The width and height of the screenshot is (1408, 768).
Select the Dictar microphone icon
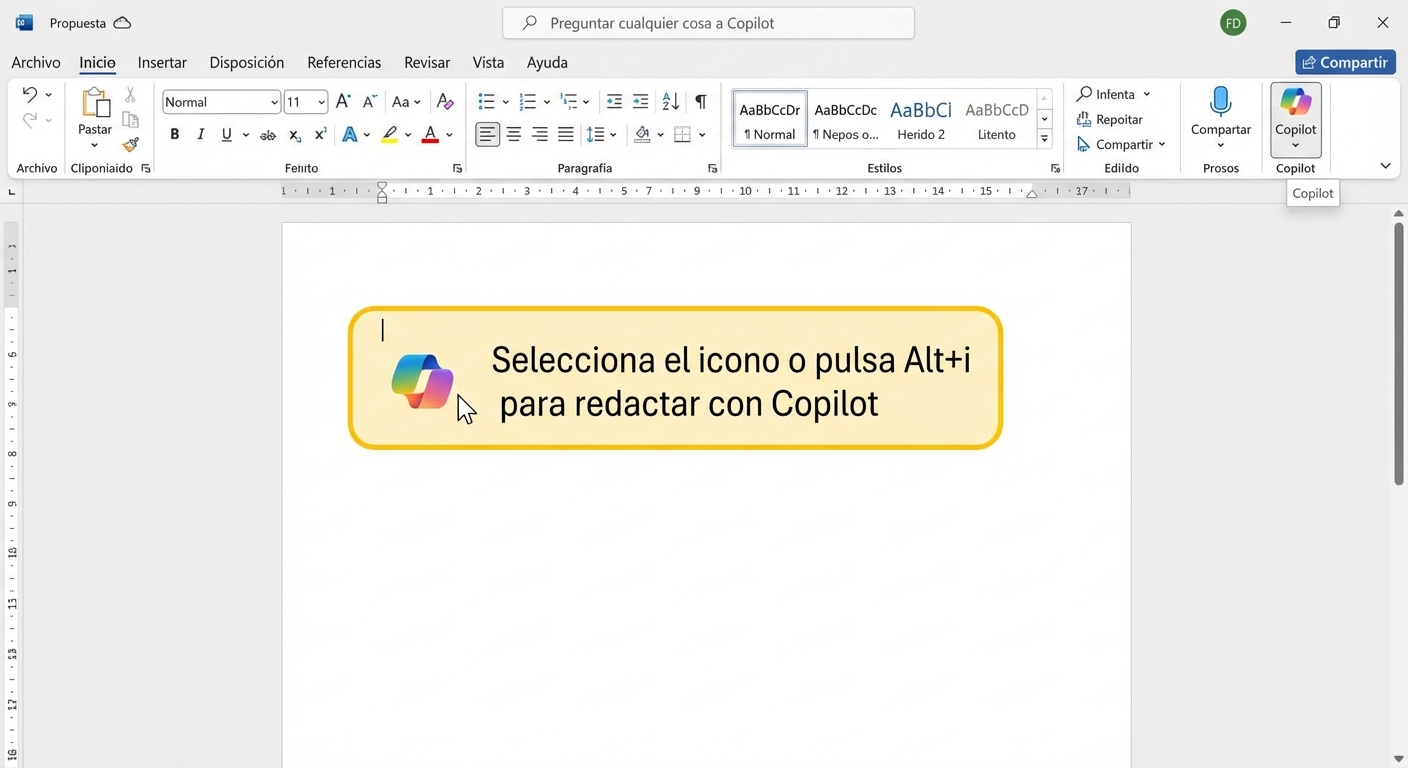point(1221,101)
